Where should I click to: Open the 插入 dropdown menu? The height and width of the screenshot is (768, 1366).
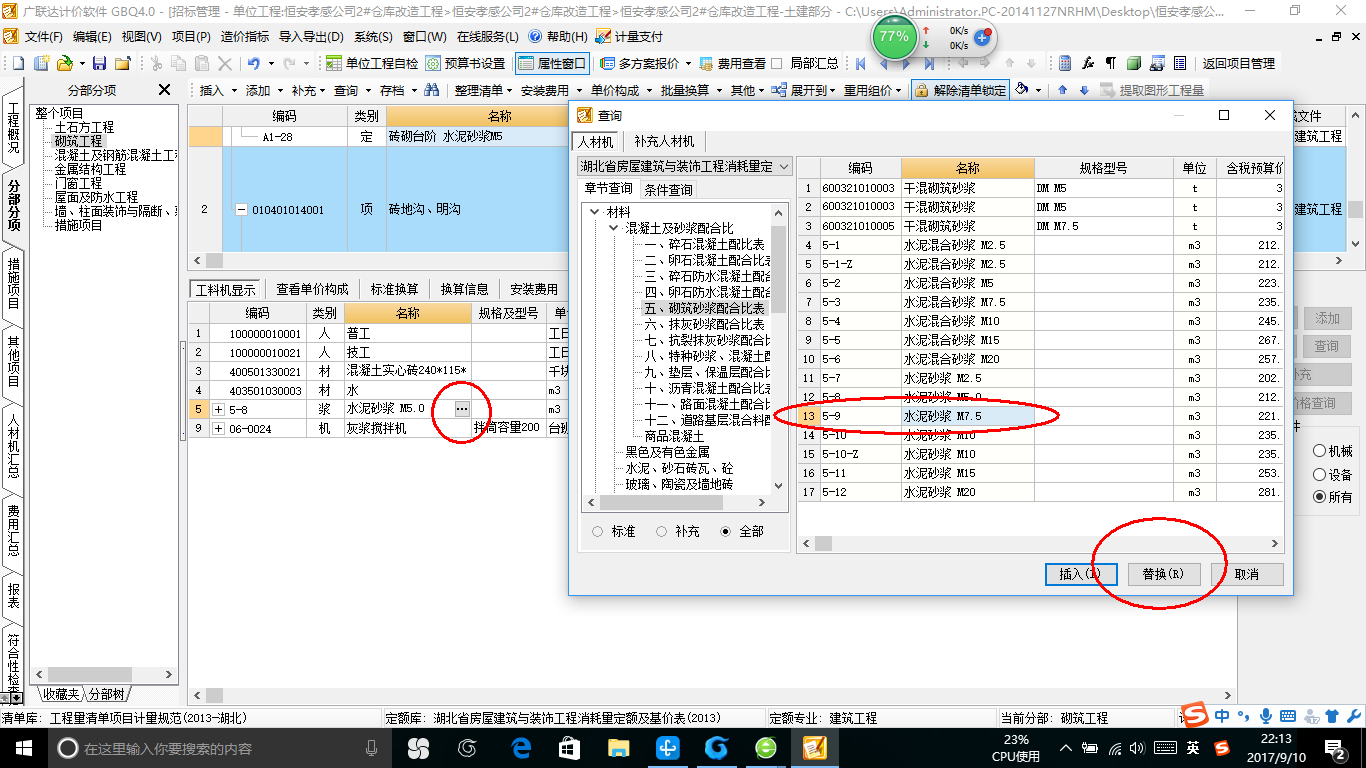218,90
